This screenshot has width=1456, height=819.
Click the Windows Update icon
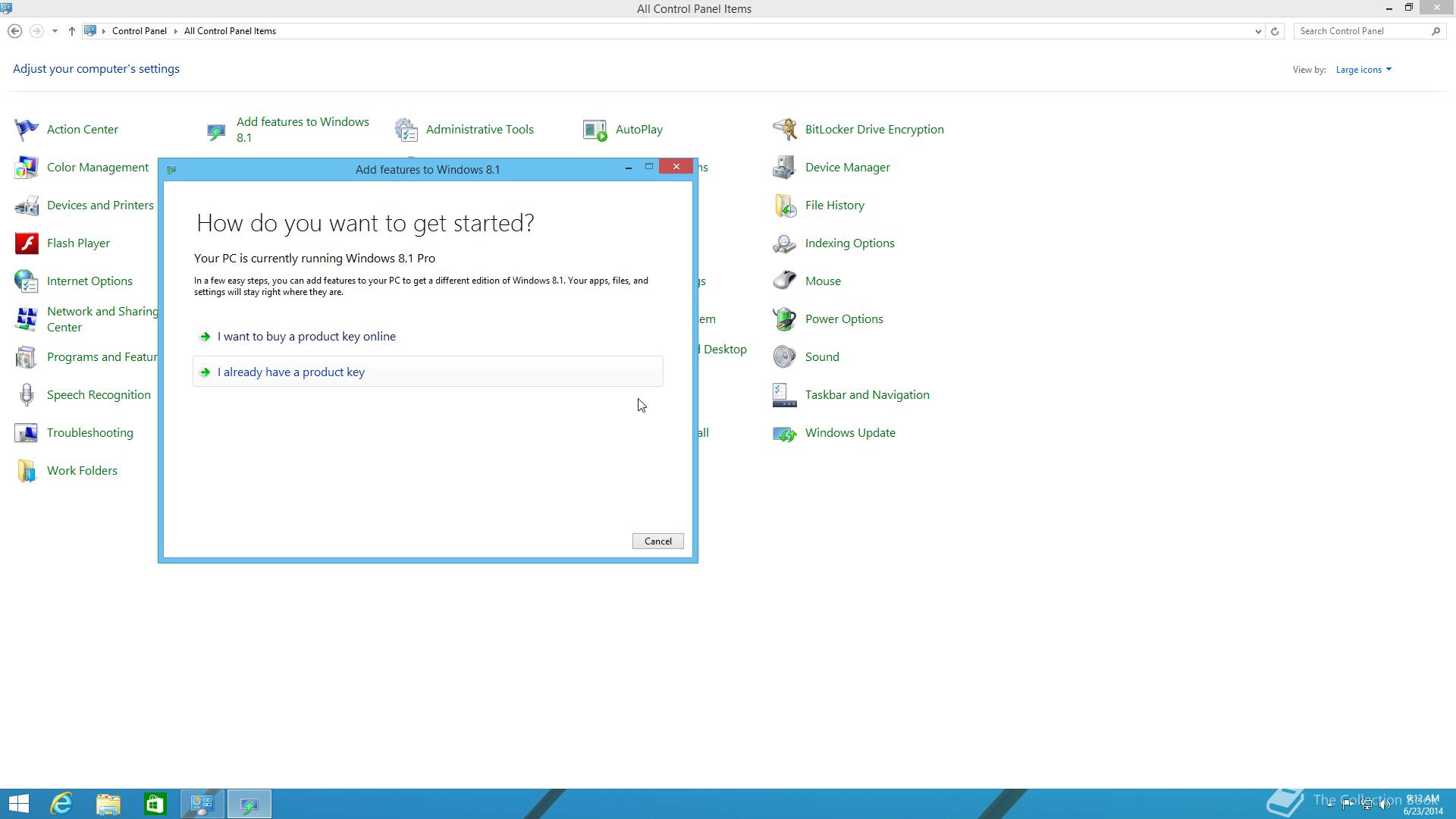[785, 434]
